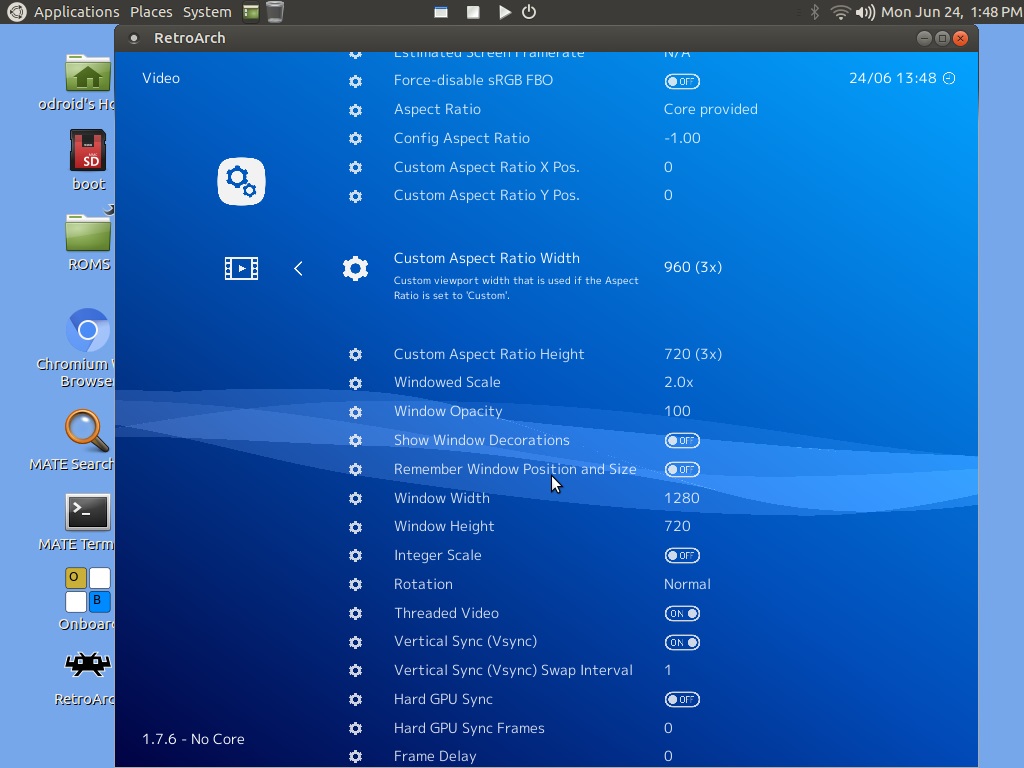Toggle Force-disable sRGB FBO switch

[x=682, y=81]
